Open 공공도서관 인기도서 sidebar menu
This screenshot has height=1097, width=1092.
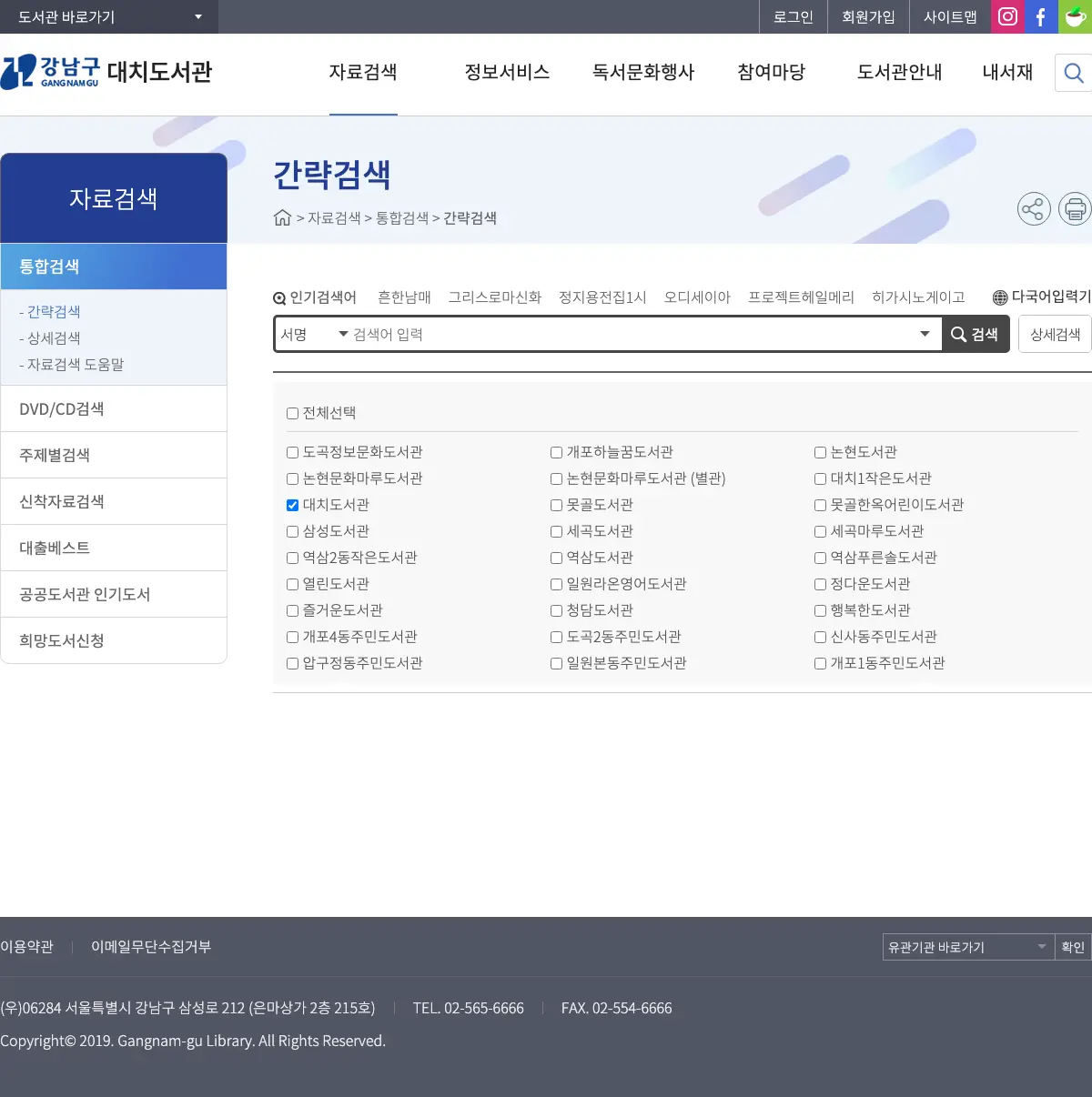click(x=114, y=594)
